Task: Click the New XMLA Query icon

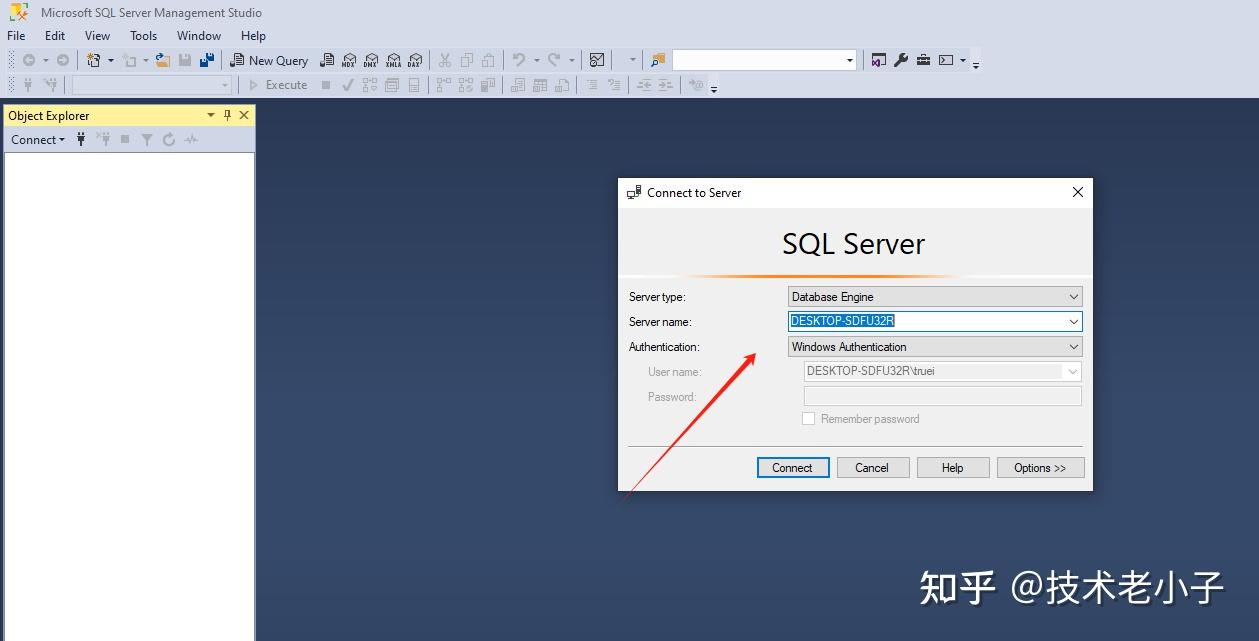Action: 394,60
